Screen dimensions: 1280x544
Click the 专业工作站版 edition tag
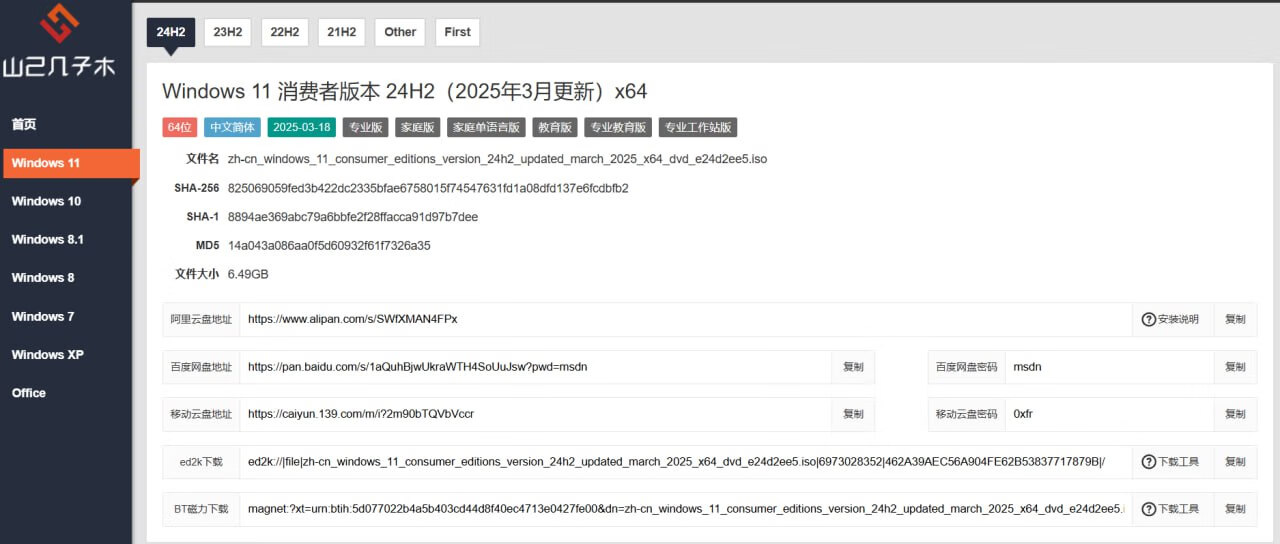click(x=699, y=128)
